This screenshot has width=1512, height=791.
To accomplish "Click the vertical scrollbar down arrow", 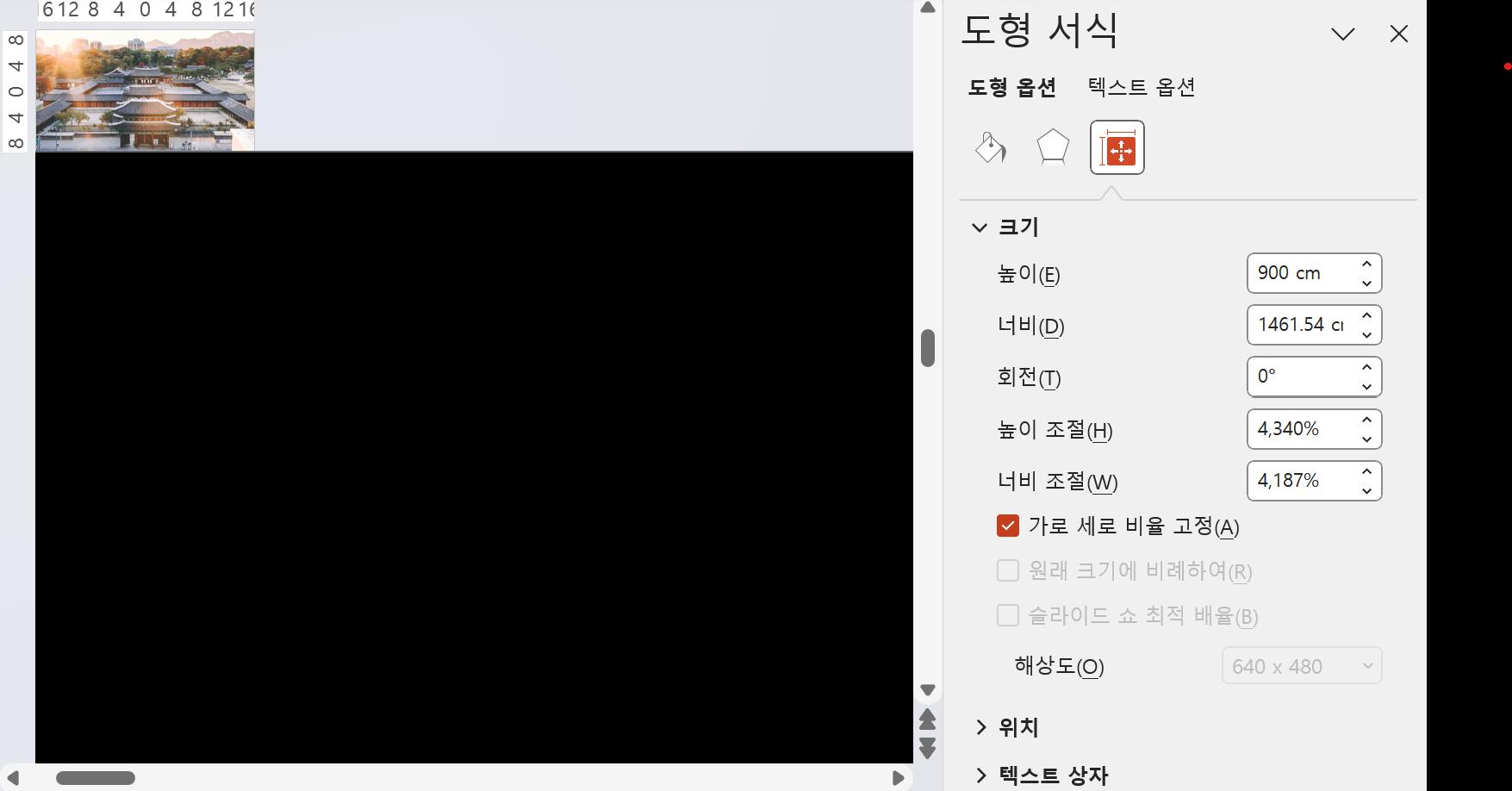I will click(928, 689).
